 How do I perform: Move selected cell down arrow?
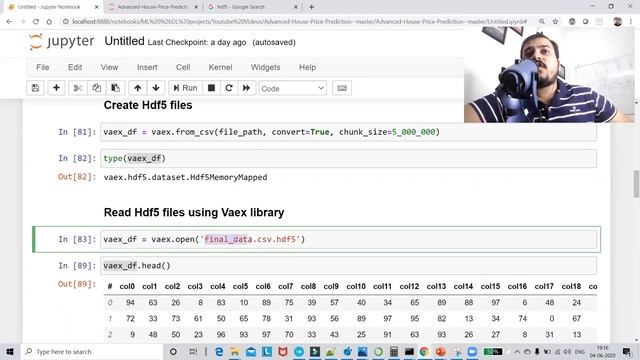click(156, 88)
